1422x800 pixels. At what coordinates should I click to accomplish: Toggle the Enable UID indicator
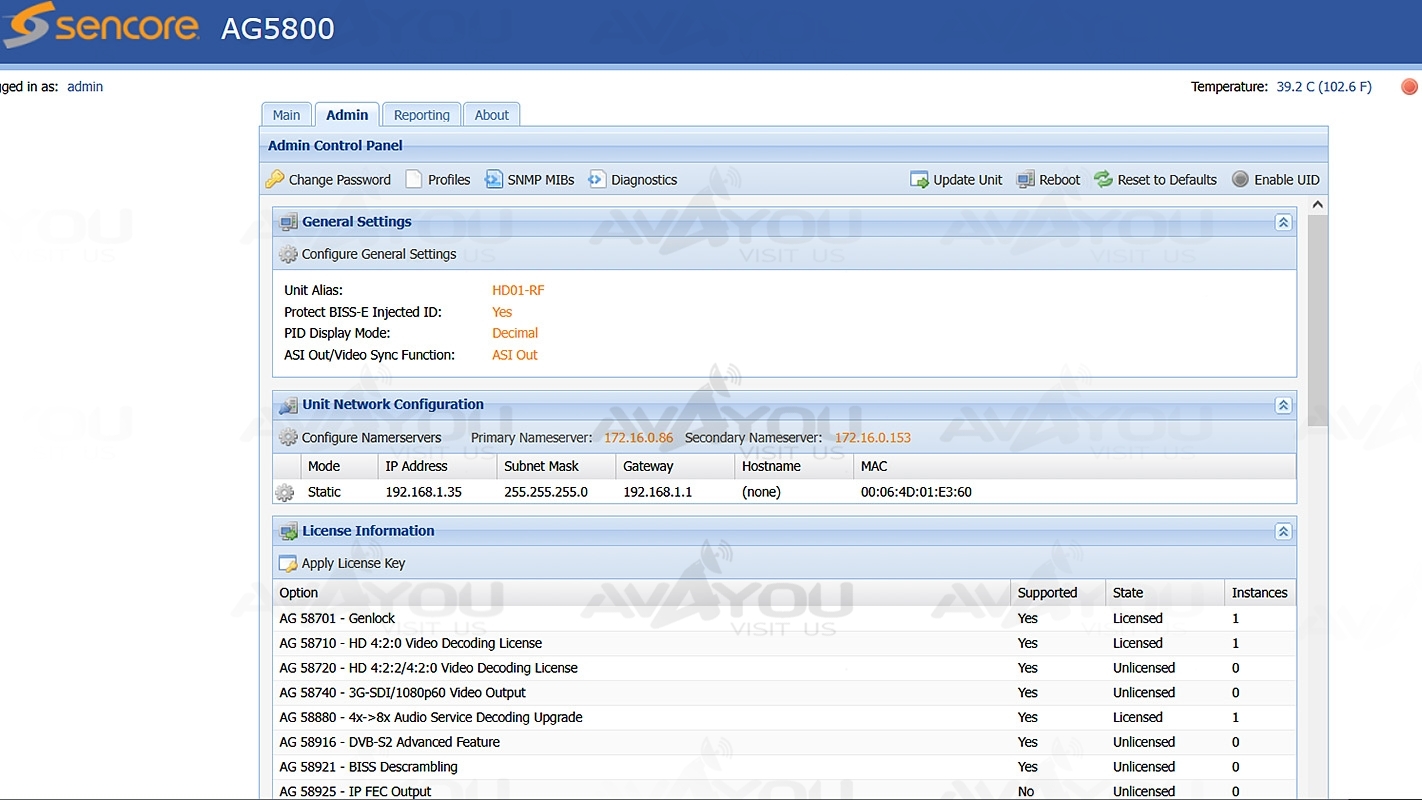(1240, 180)
